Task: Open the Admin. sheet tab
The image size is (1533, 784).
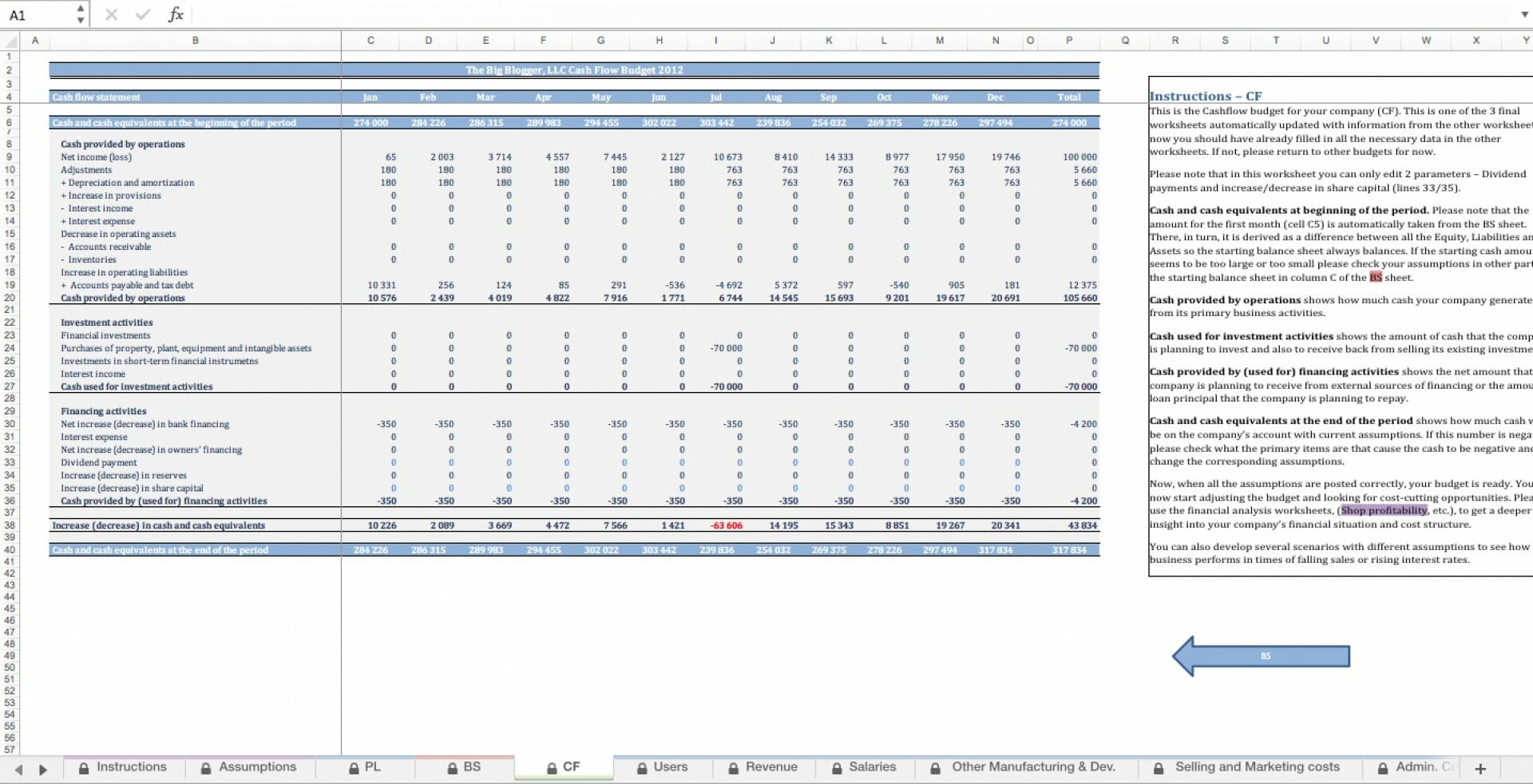Action: 1413,766
